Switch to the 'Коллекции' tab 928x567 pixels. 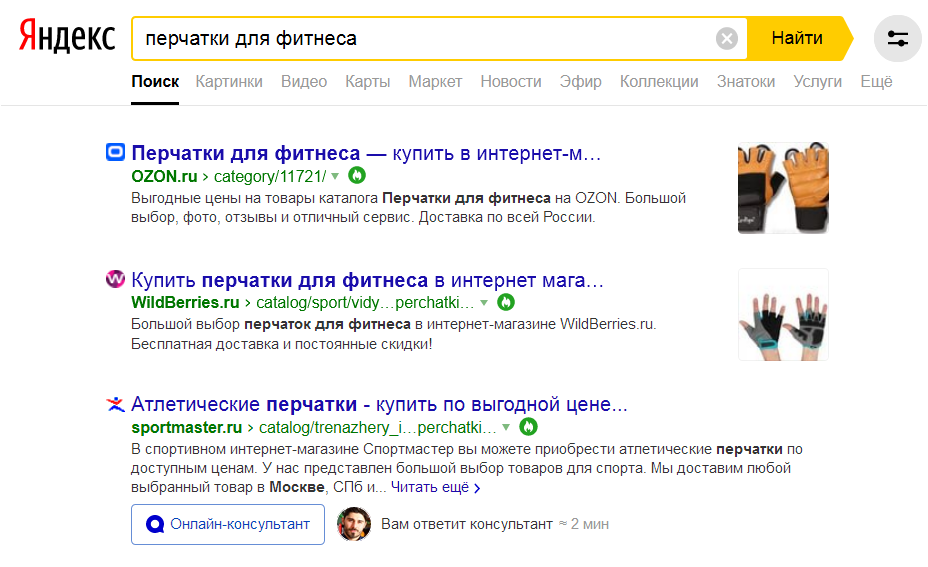(659, 82)
